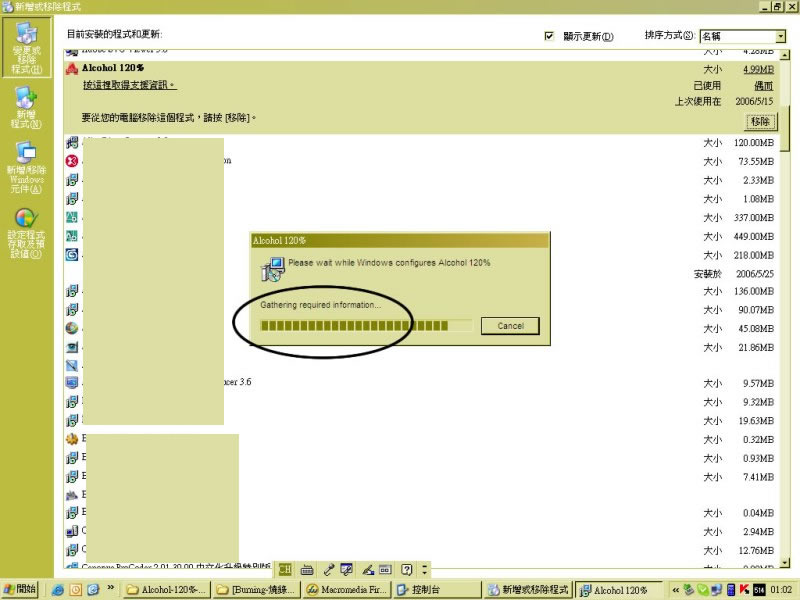Switch to Alcohol 120% installer taskbar button
The image size is (800, 600).
(x=619, y=590)
